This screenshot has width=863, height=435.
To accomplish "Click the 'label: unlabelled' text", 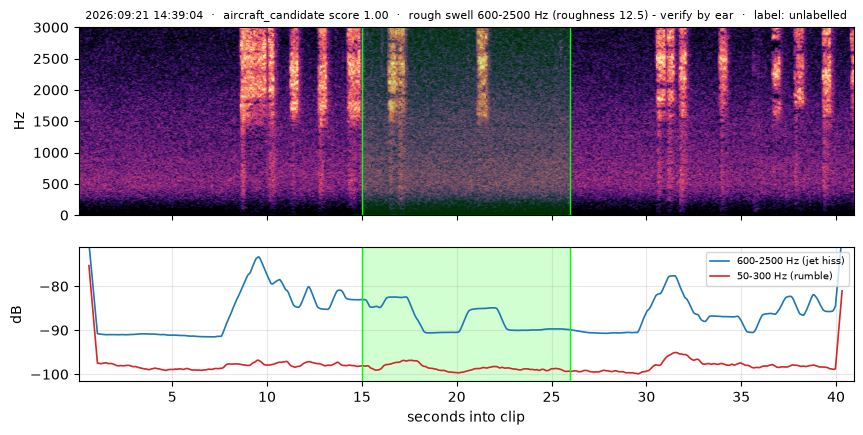I will 800,15.
